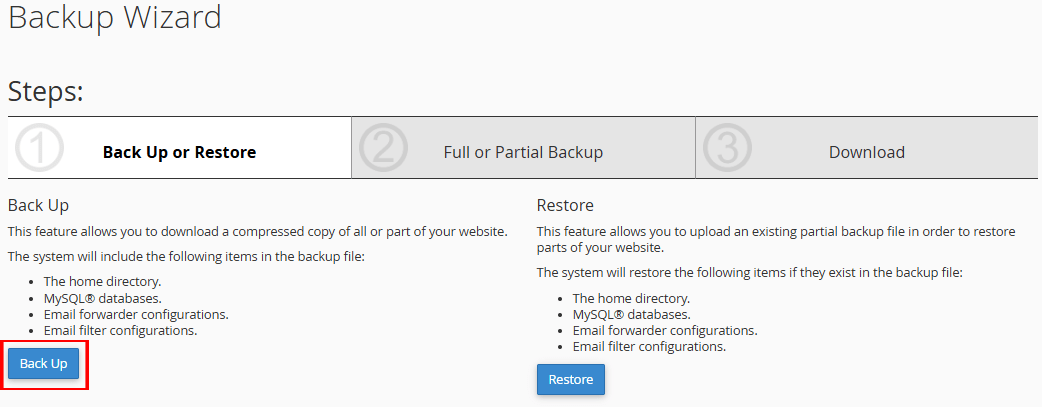Open the "Download" step
Image resolution: width=1042 pixels, height=407 pixels.
[866, 153]
